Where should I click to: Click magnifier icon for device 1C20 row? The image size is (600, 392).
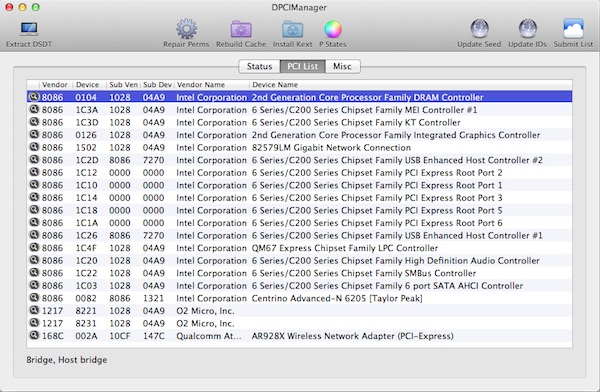[x=34, y=260]
